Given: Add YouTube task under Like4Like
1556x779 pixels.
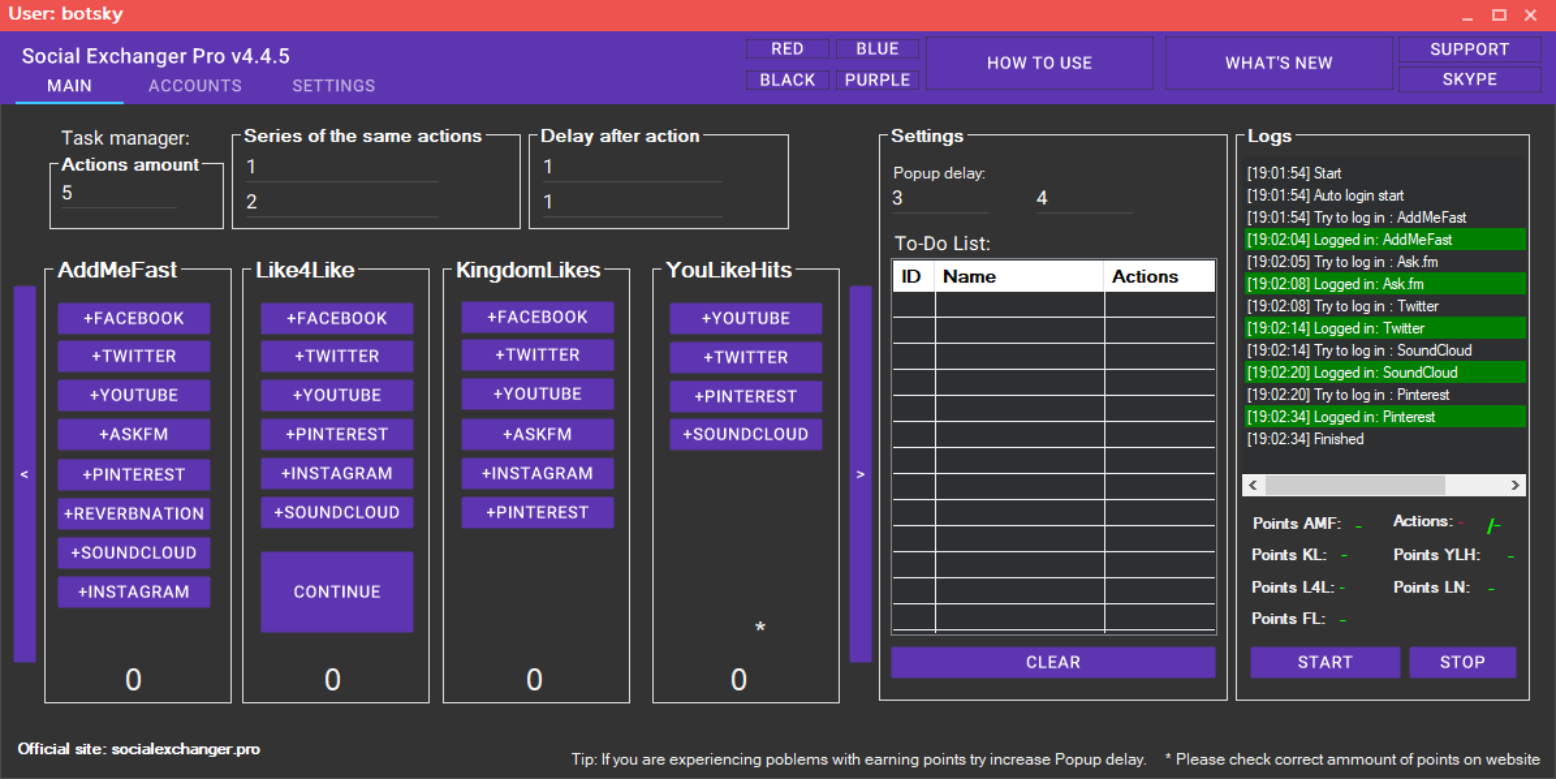Looking at the screenshot, I should click(x=337, y=395).
